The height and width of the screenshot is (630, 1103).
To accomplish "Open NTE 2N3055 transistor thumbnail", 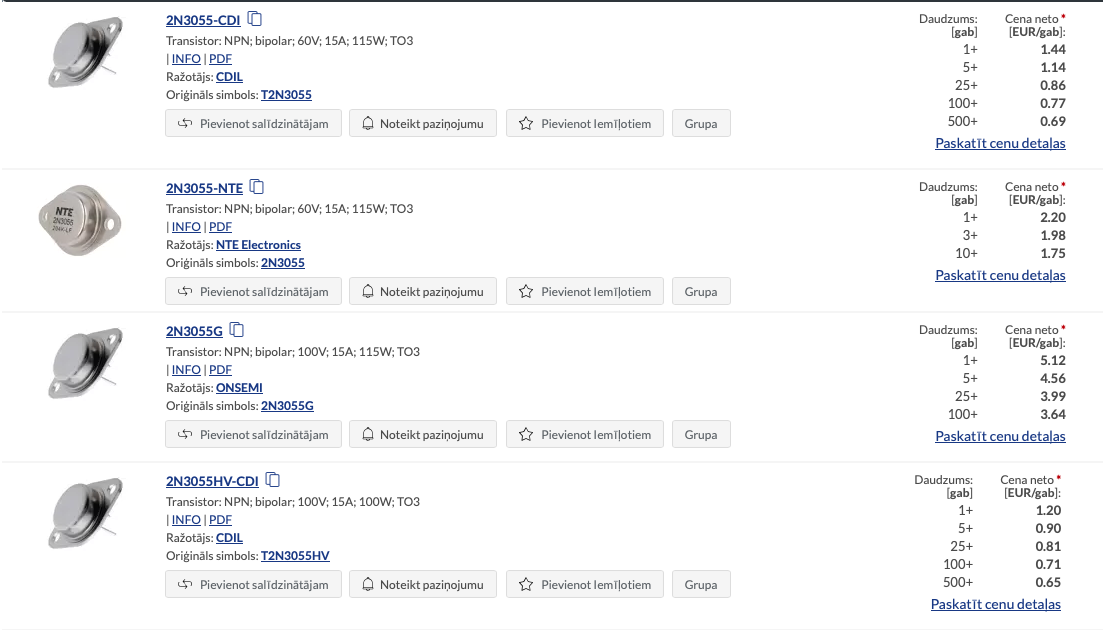I will 79,217.
